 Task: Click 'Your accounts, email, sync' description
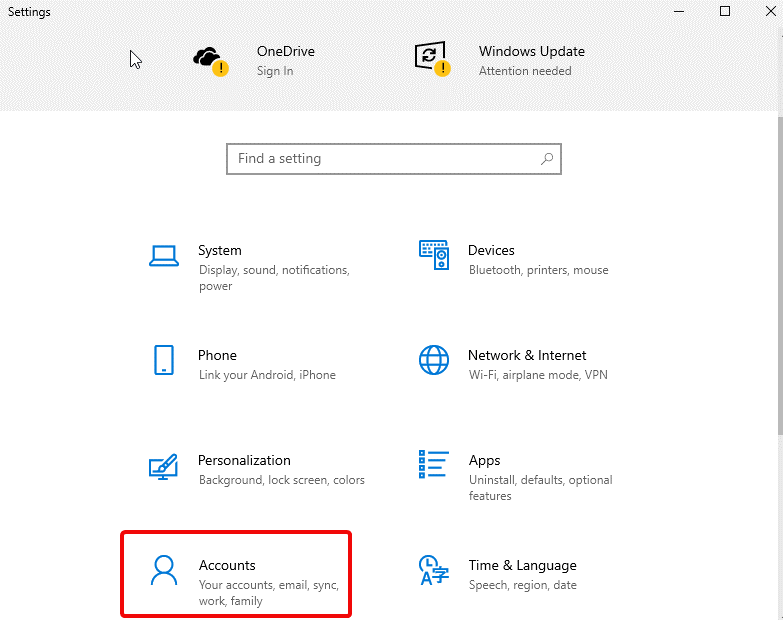(269, 593)
